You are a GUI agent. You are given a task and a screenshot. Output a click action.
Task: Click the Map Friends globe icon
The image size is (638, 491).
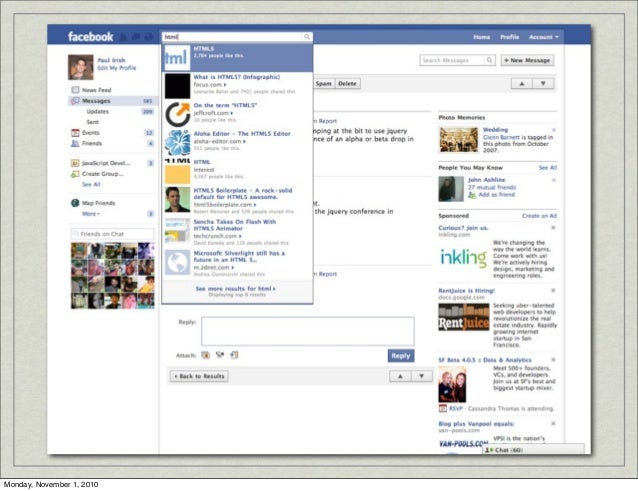pyautogui.click(x=75, y=203)
